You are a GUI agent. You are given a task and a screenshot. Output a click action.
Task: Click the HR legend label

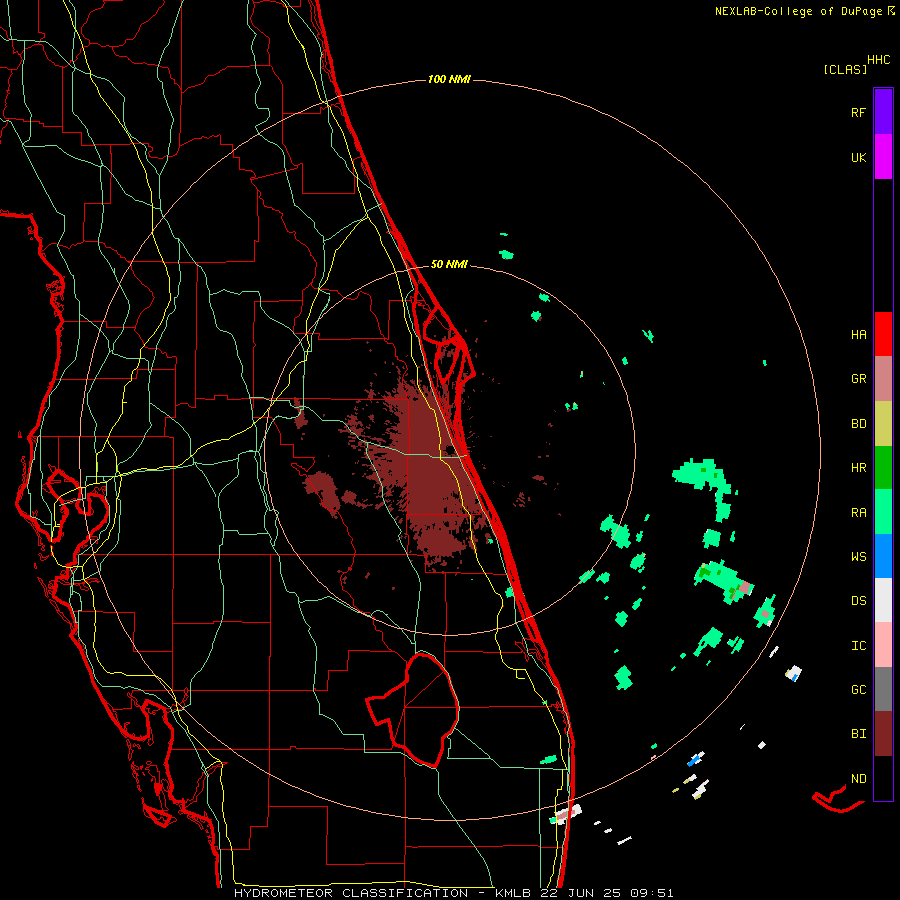pyautogui.click(x=858, y=468)
